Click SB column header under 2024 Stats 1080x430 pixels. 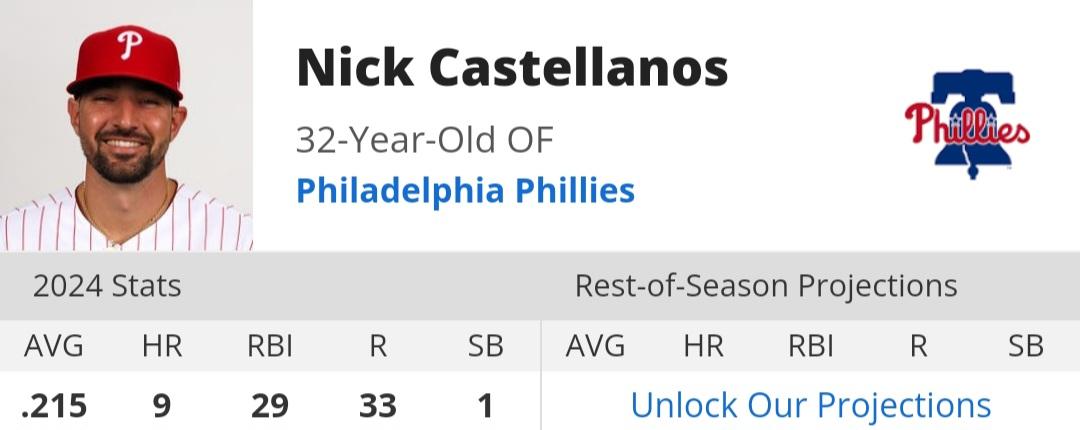(486, 346)
